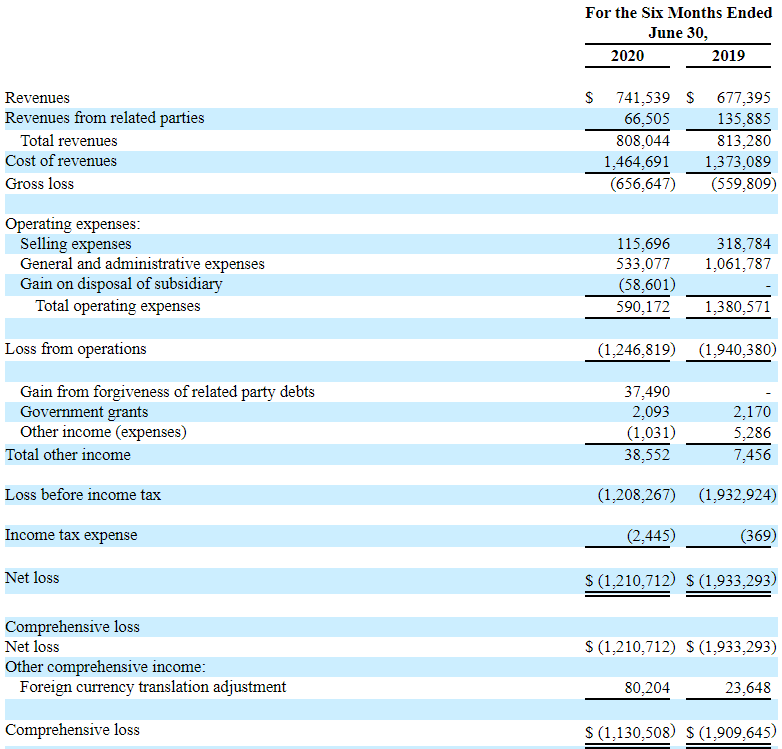Click the Comprehensive loss value (1,909,645)
782x749 pixels.
(731, 731)
